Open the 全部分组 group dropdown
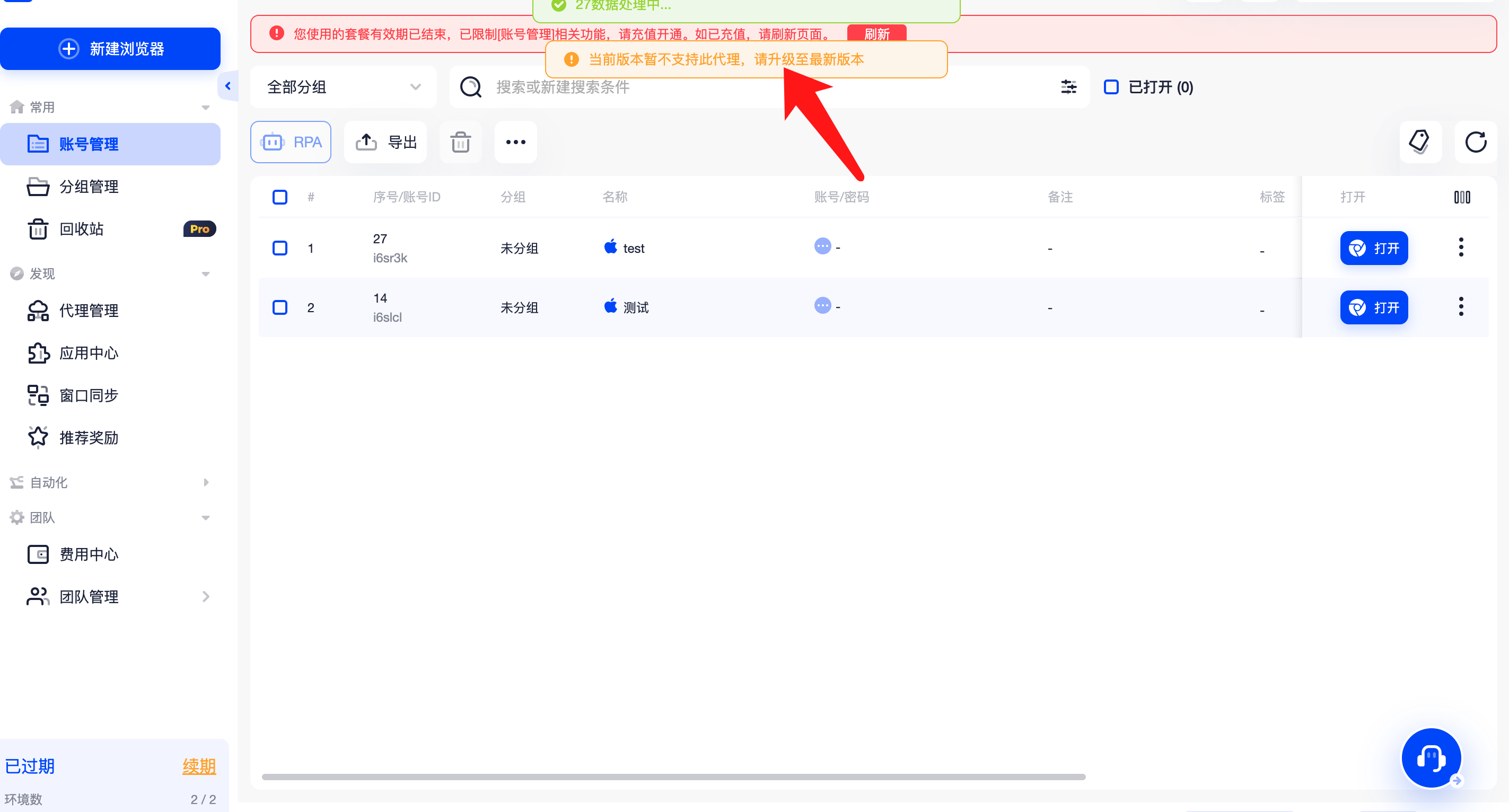 pos(343,87)
